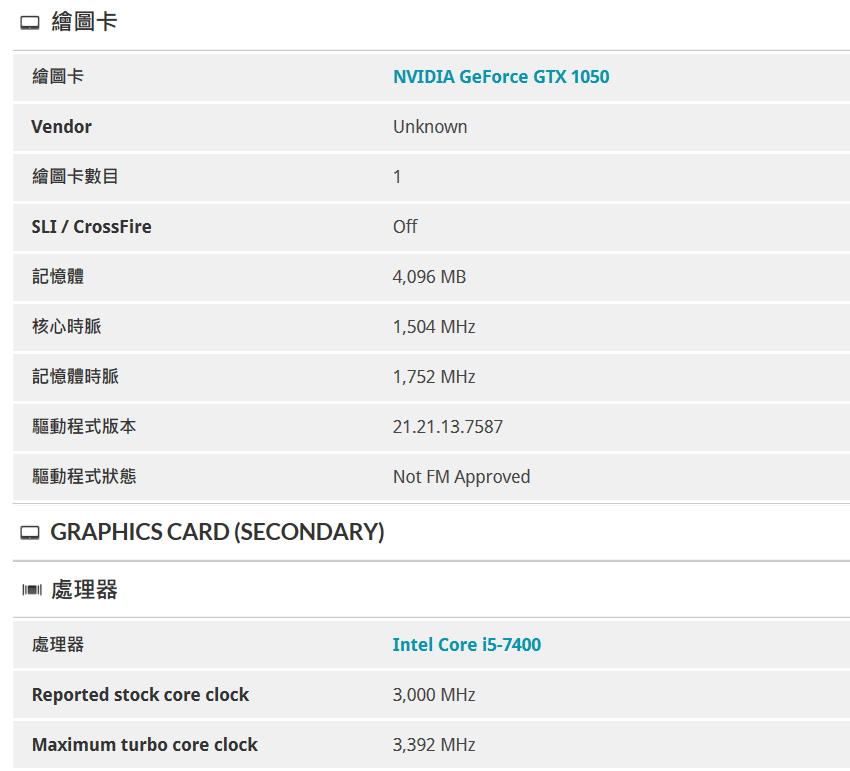Click the 記憶體時脈 row label
The height and width of the screenshot is (771, 850).
75,376
